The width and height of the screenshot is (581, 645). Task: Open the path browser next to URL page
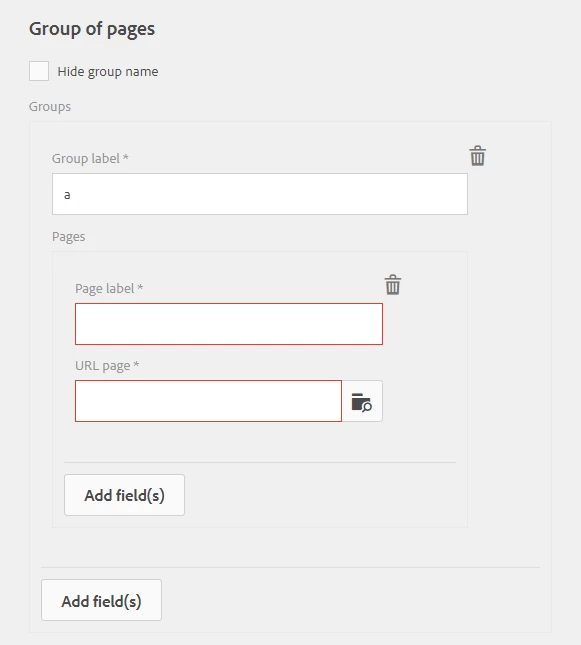click(362, 401)
